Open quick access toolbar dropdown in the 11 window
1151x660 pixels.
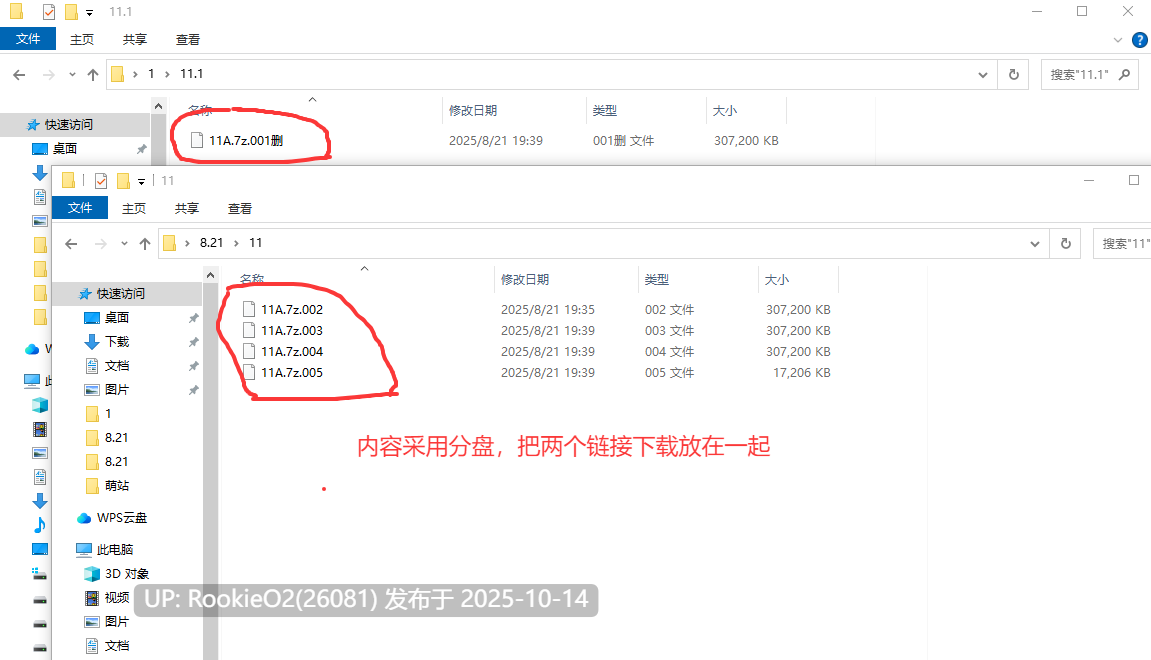tap(142, 181)
